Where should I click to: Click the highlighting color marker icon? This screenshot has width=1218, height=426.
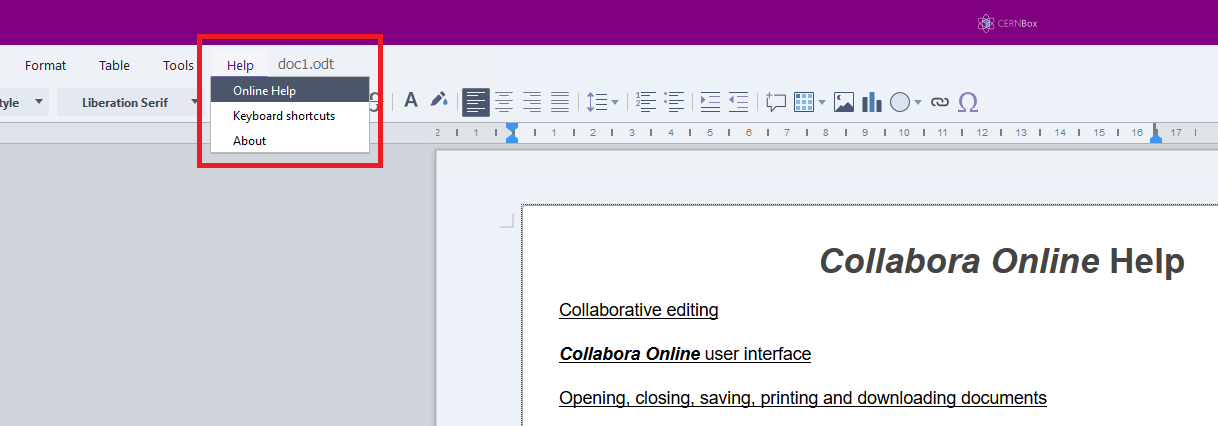[x=439, y=100]
